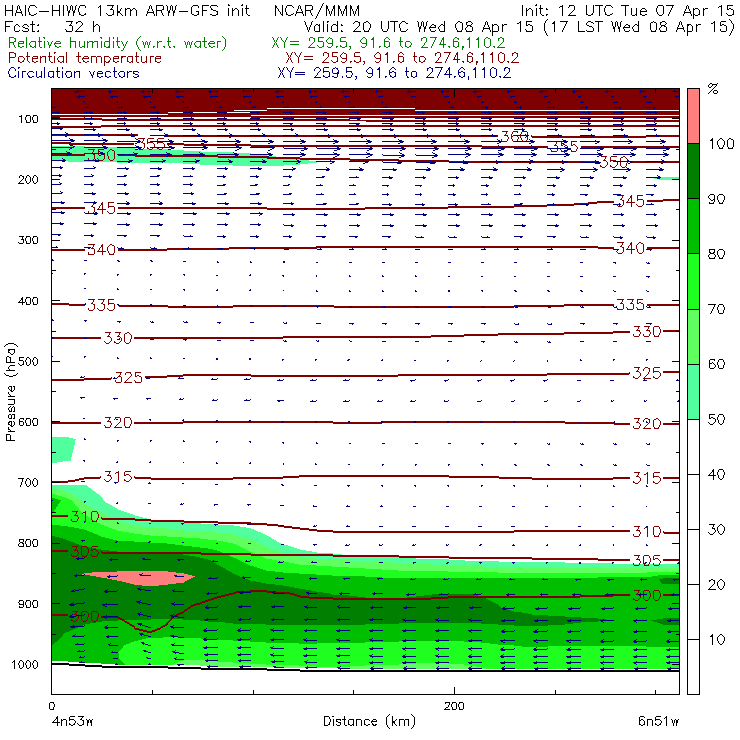The image size is (740, 740).
Task: Click the '30' colorbar scale label
Action: pos(716,530)
